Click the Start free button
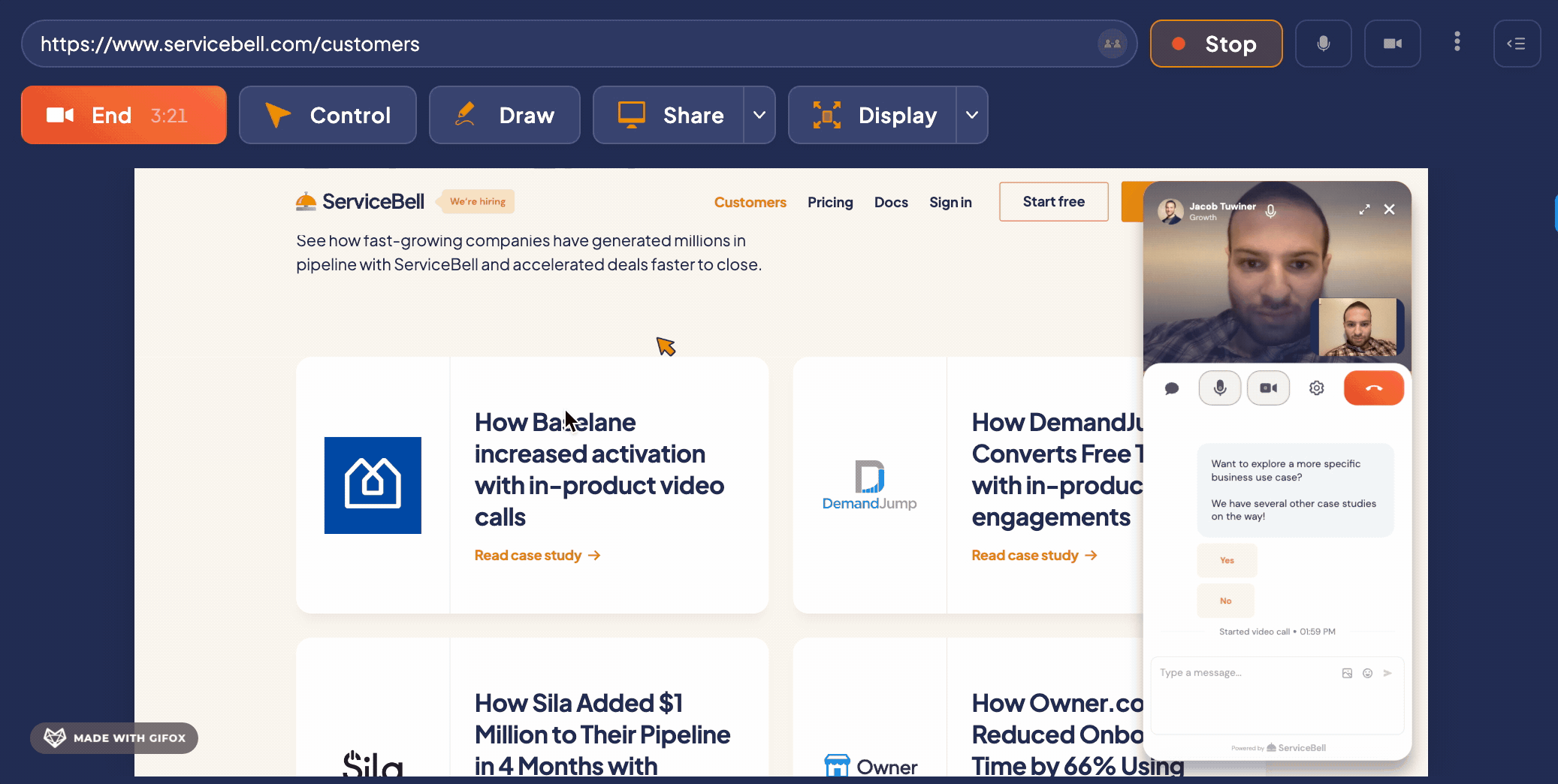The image size is (1558, 784). coord(1053,201)
